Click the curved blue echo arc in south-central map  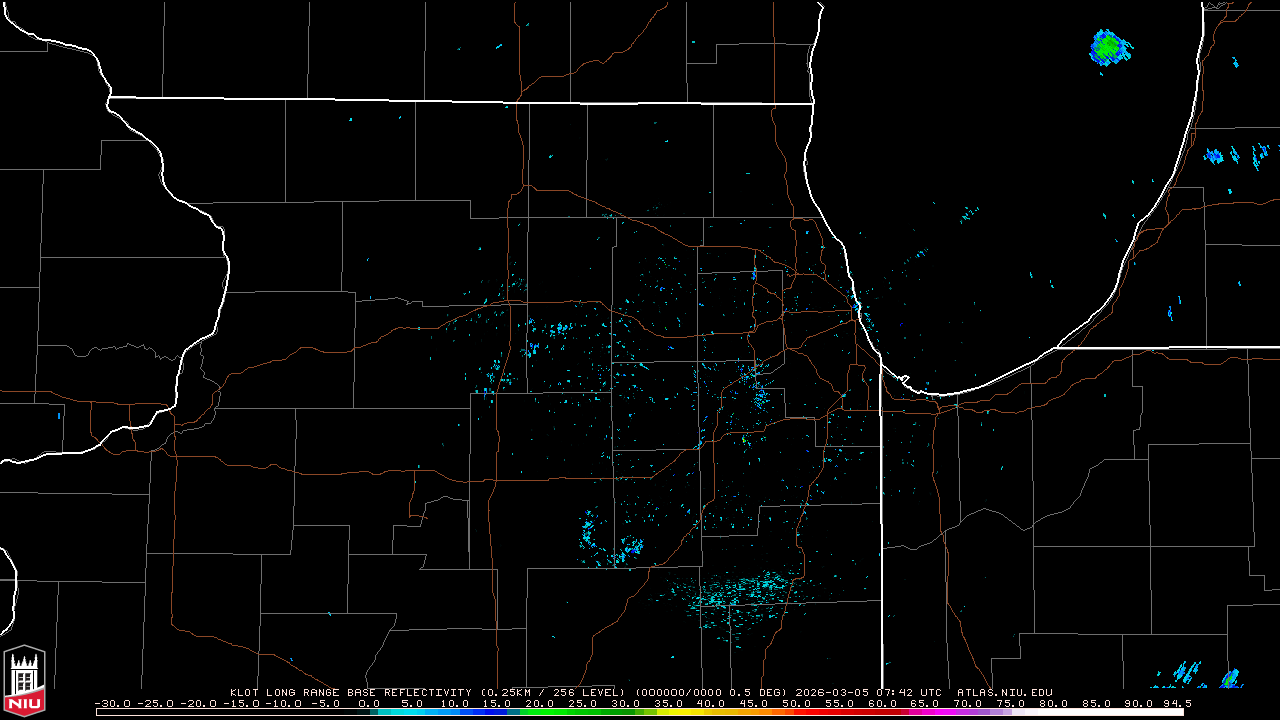click(590, 535)
